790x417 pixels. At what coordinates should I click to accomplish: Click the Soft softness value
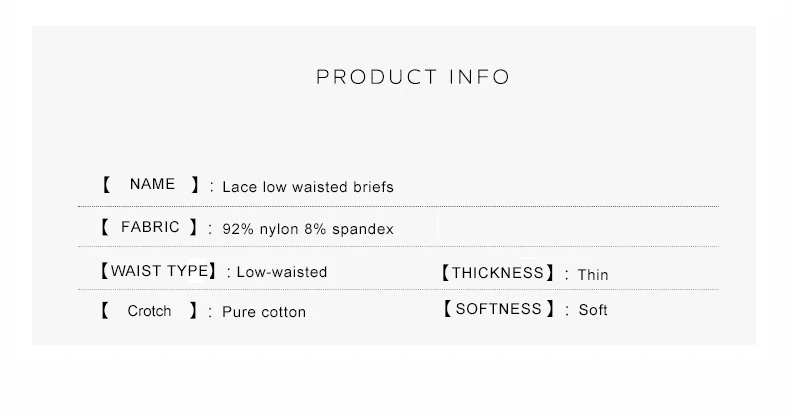[x=593, y=310]
